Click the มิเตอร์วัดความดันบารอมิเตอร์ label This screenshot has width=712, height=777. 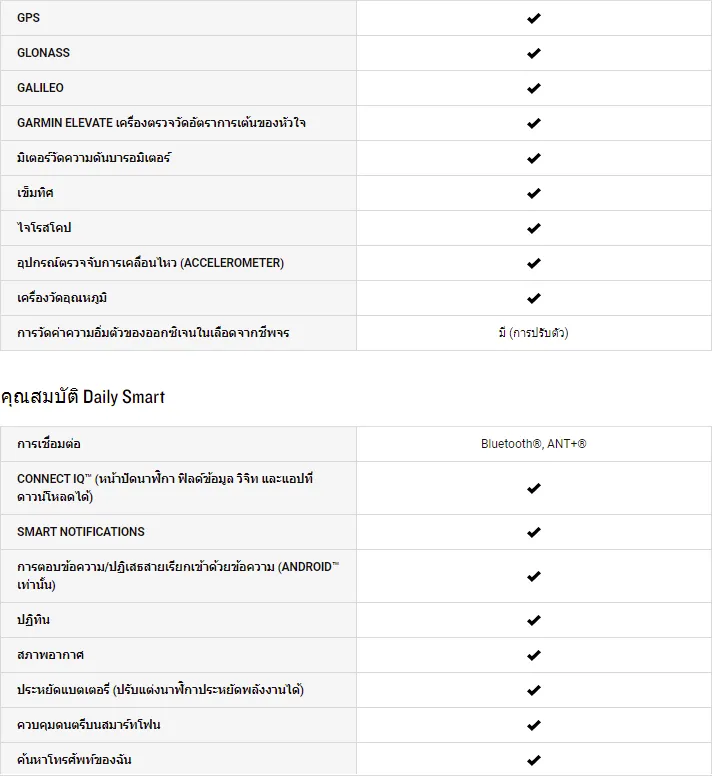94,158
